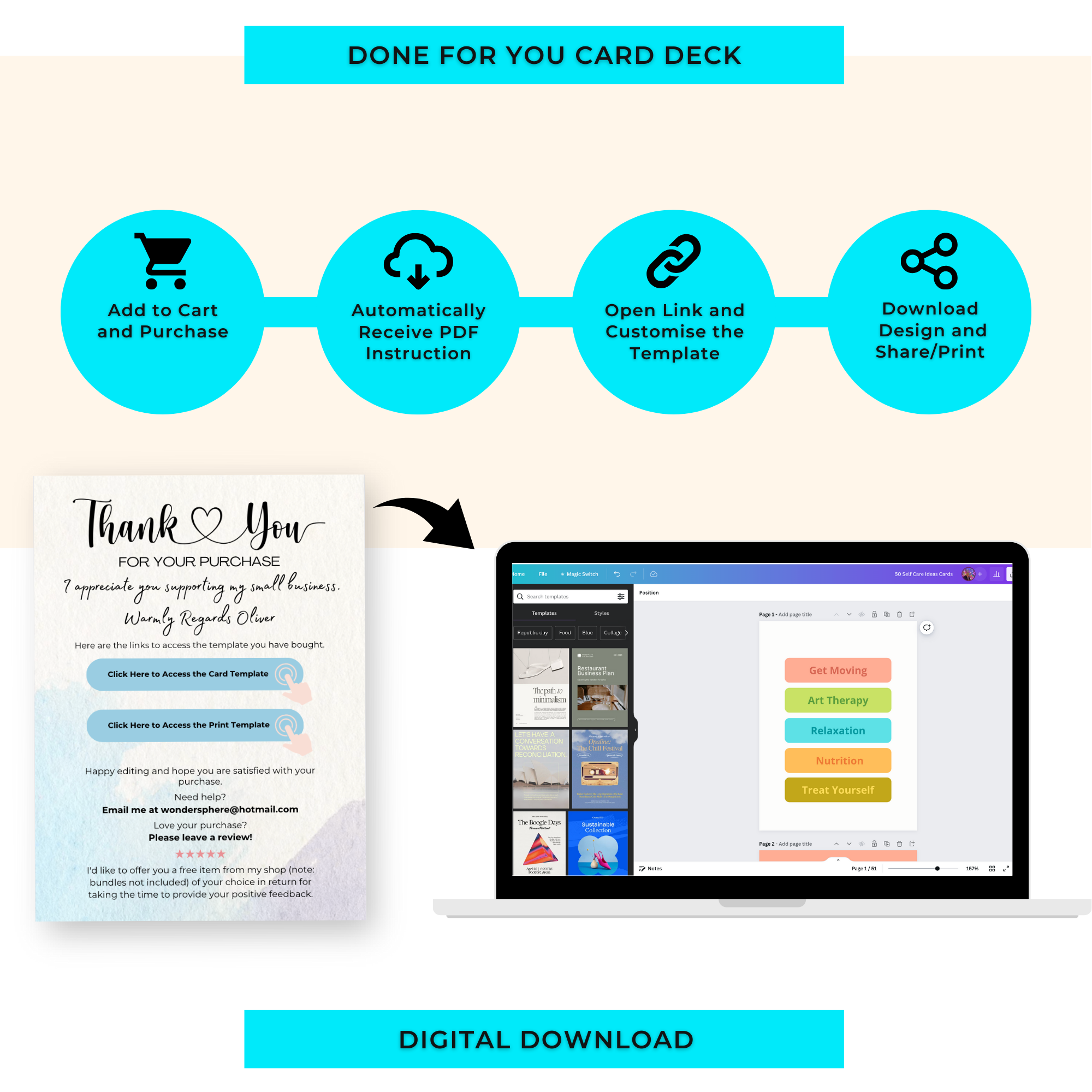
Task: Click the Blue filter tag
Action: click(x=587, y=633)
